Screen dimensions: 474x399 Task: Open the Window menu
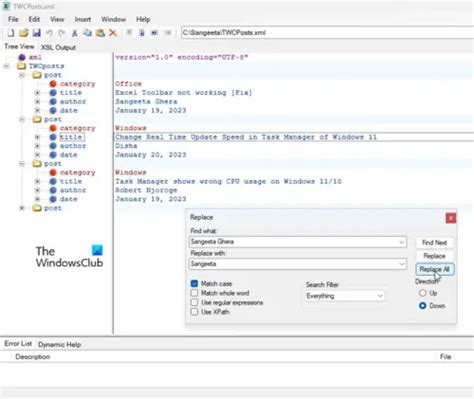point(113,19)
